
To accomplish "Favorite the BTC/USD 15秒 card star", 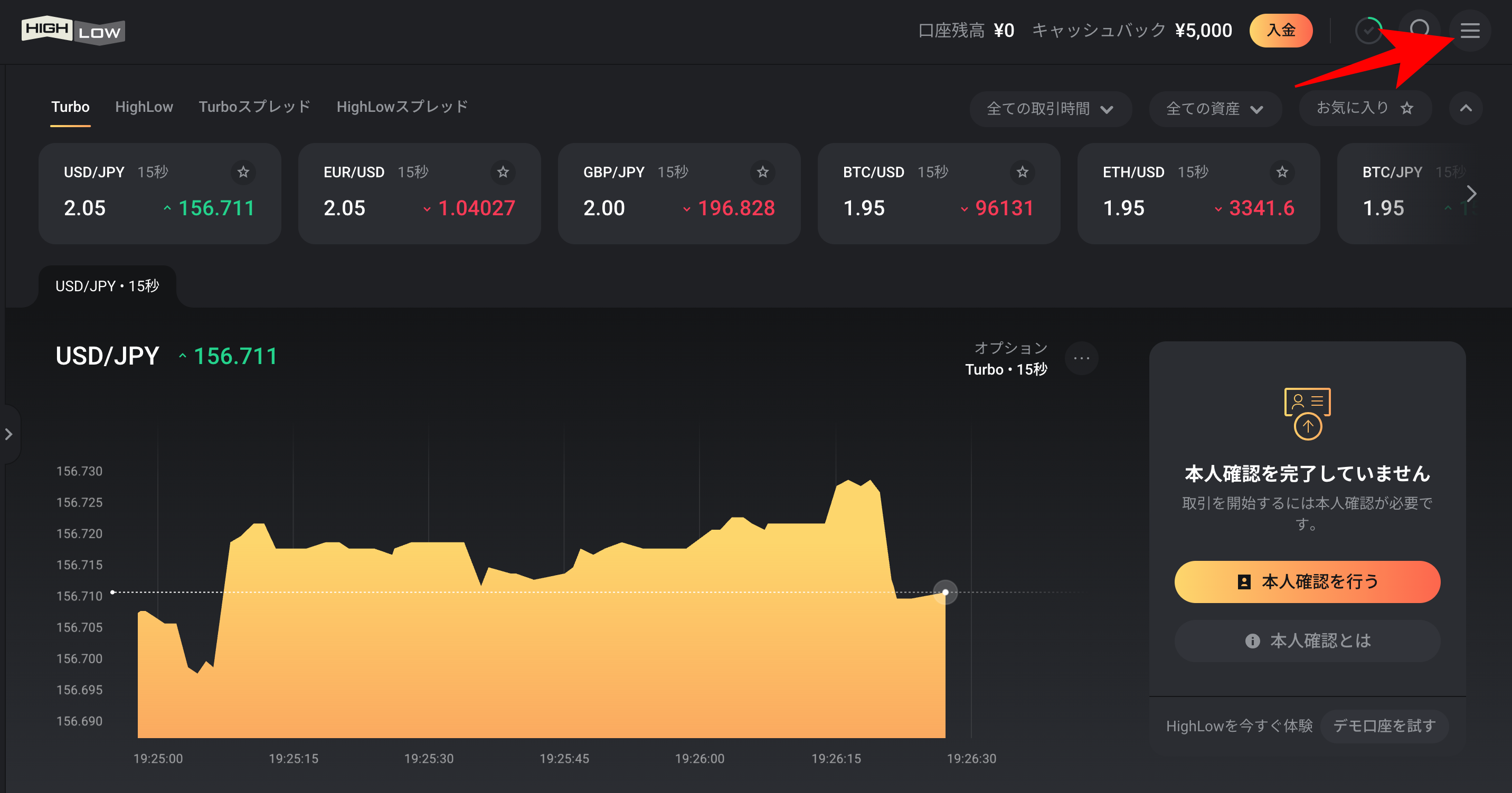I will 1023,172.
